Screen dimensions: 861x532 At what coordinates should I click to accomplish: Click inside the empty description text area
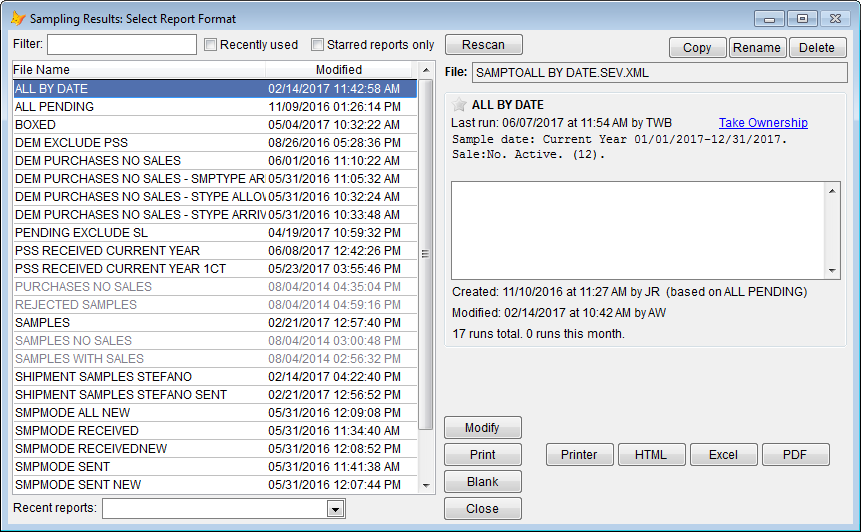(638, 231)
